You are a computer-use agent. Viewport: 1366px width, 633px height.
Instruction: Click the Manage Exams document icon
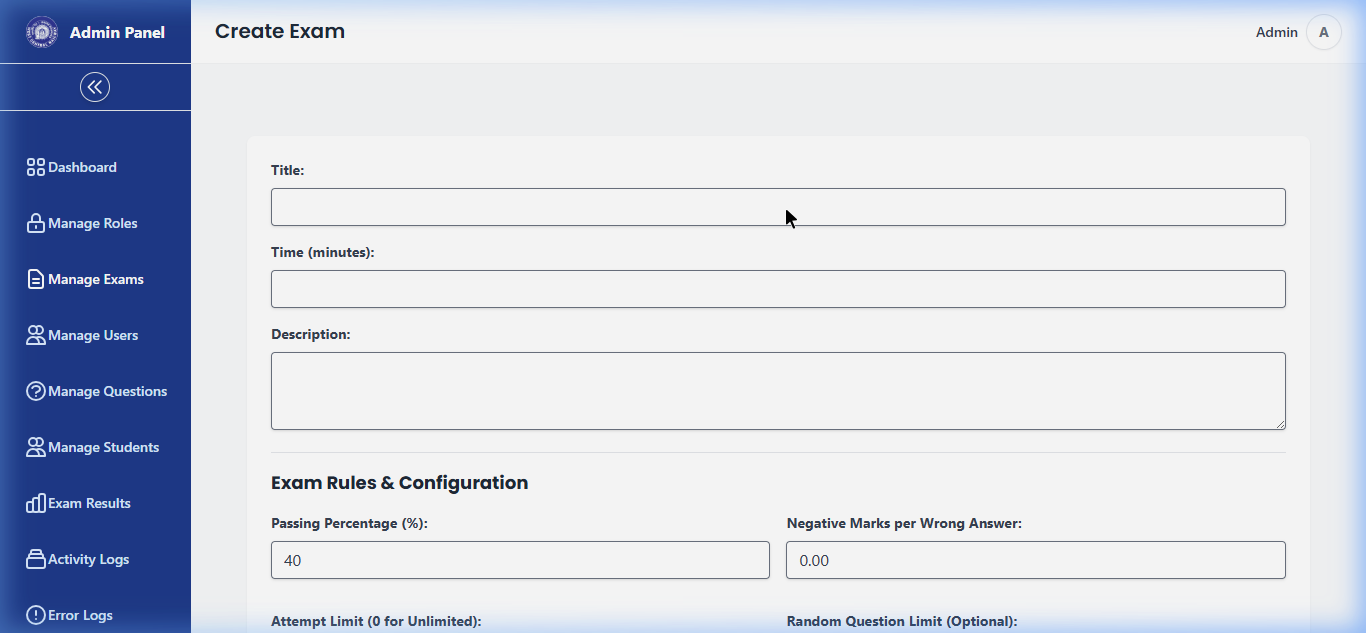click(x=36, y=279)
